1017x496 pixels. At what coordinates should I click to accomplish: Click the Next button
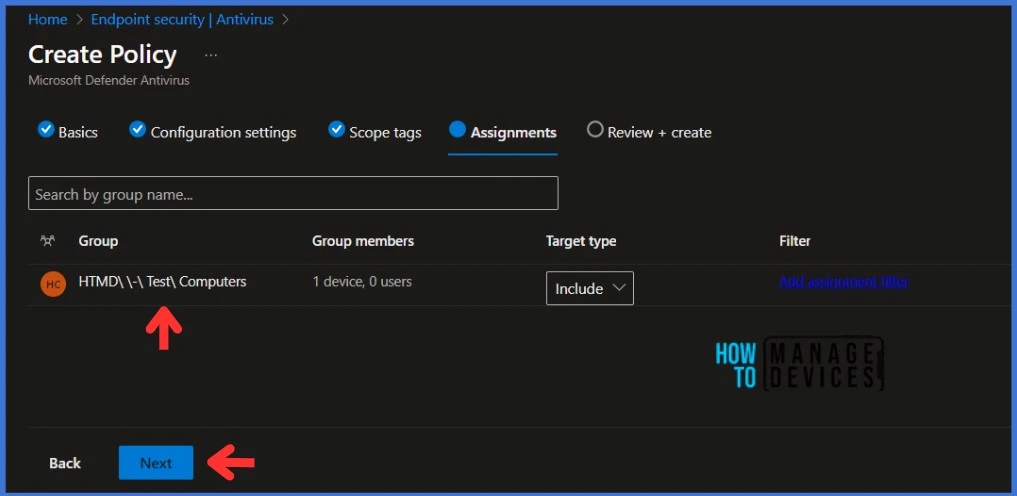point(156,463)
